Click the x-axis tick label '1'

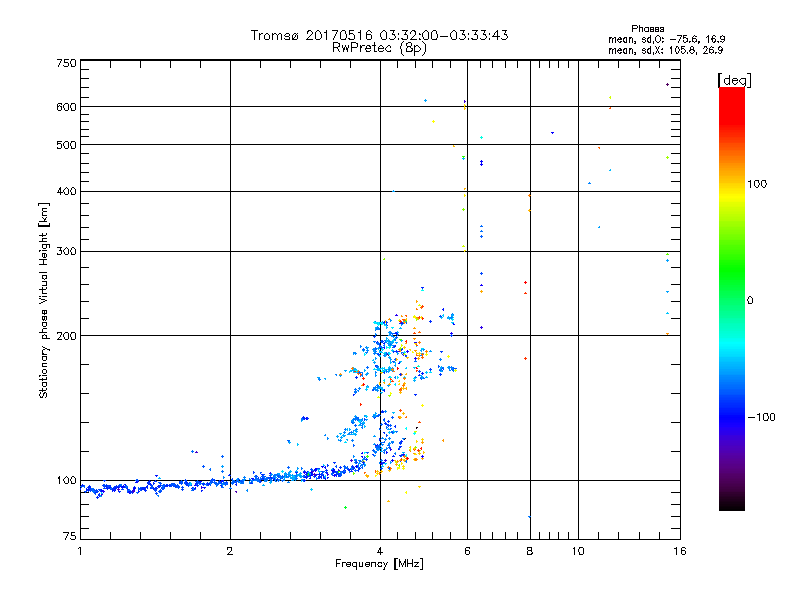[80, 551]
